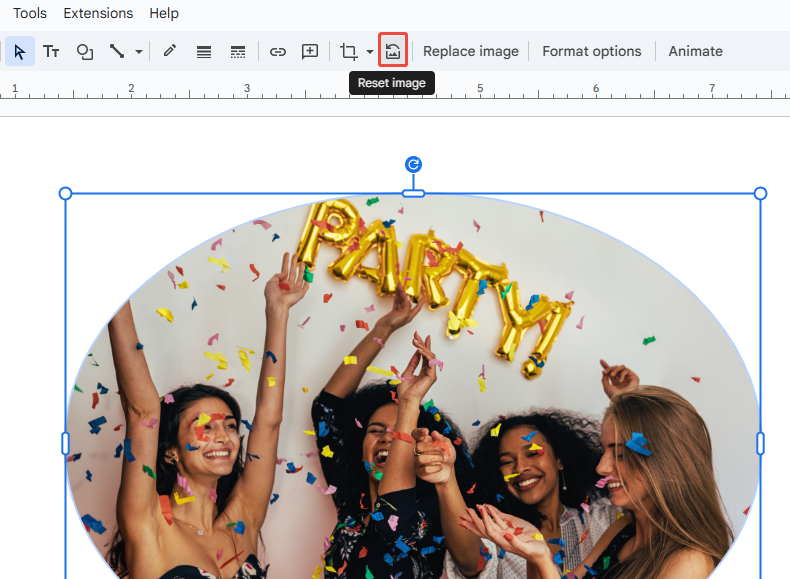Click the Animate button

[x=695, y=51]
